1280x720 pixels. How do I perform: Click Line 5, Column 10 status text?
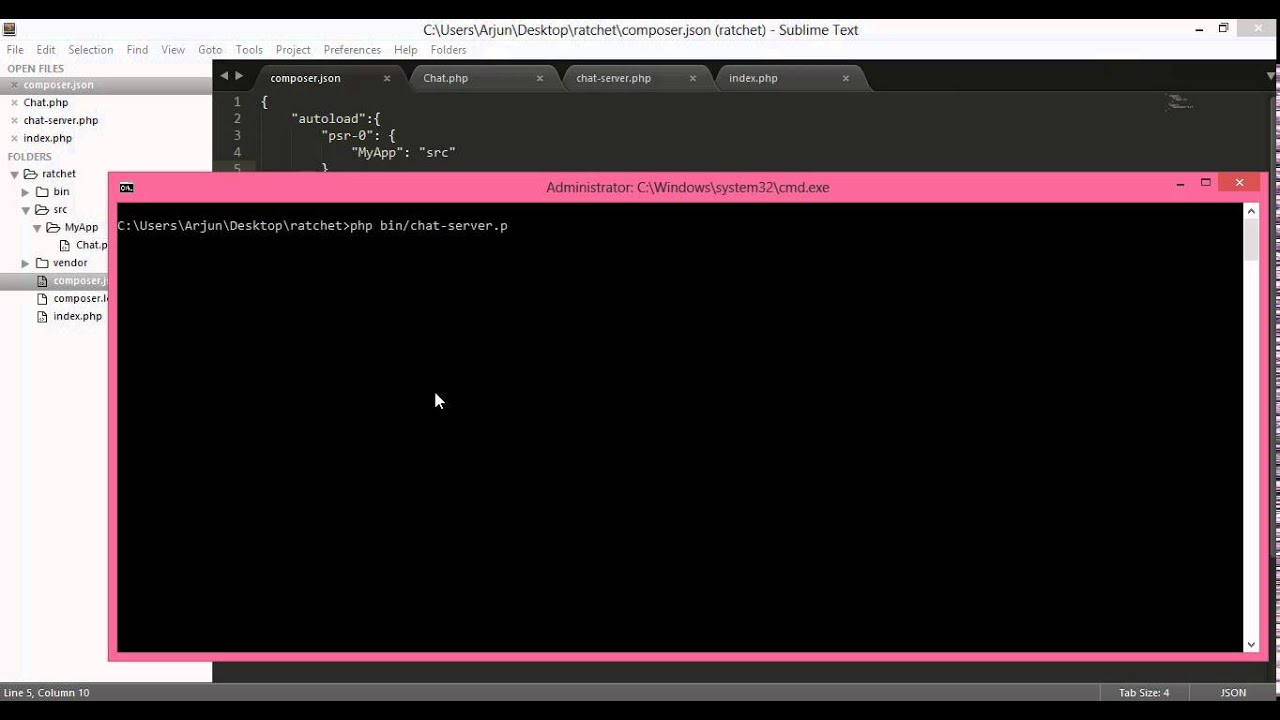point(47,693)
